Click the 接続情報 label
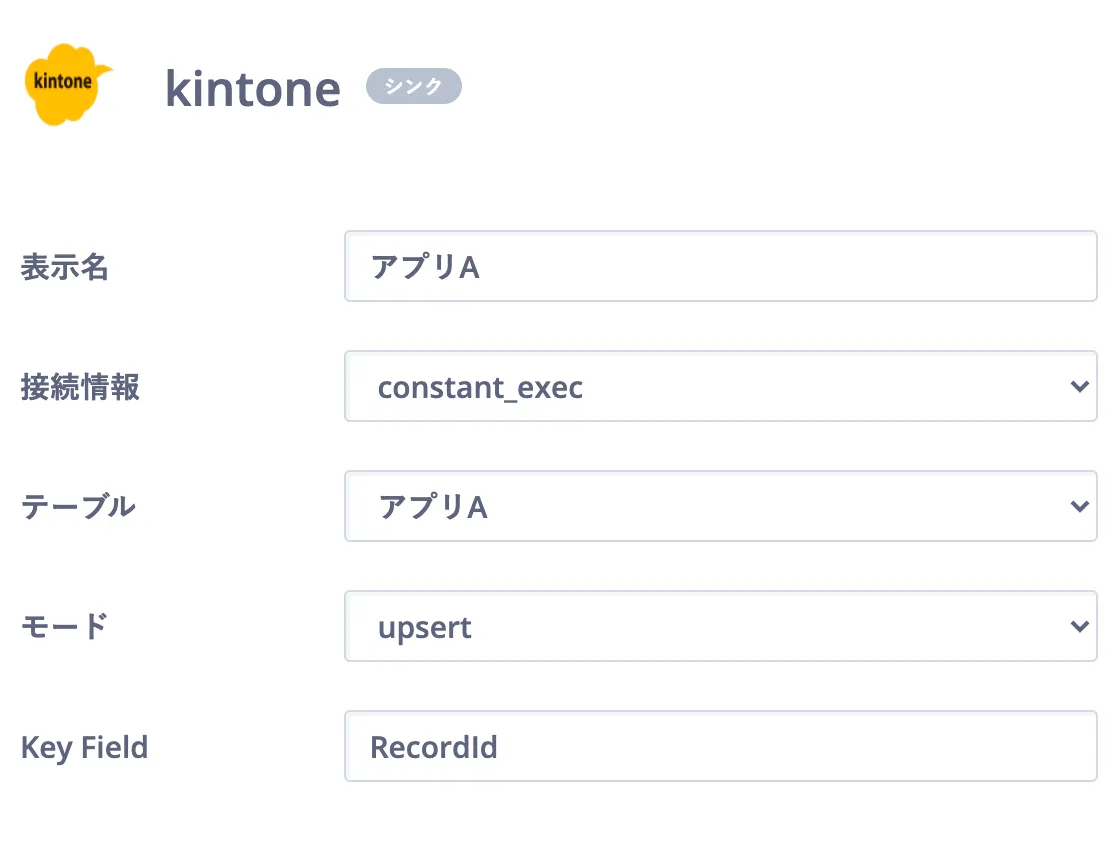This screenshot has width=1116, height=844. click(80, 387)
